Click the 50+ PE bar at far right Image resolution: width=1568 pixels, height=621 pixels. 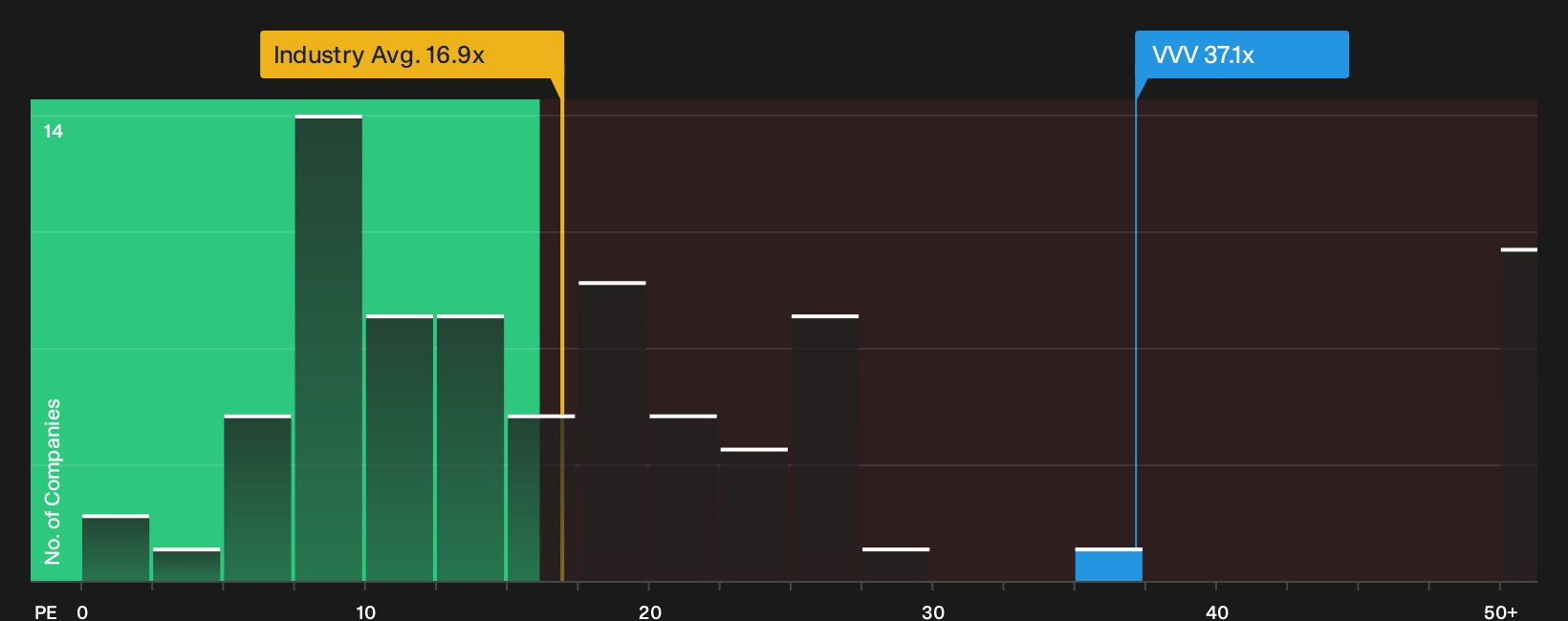point(1519,415)
